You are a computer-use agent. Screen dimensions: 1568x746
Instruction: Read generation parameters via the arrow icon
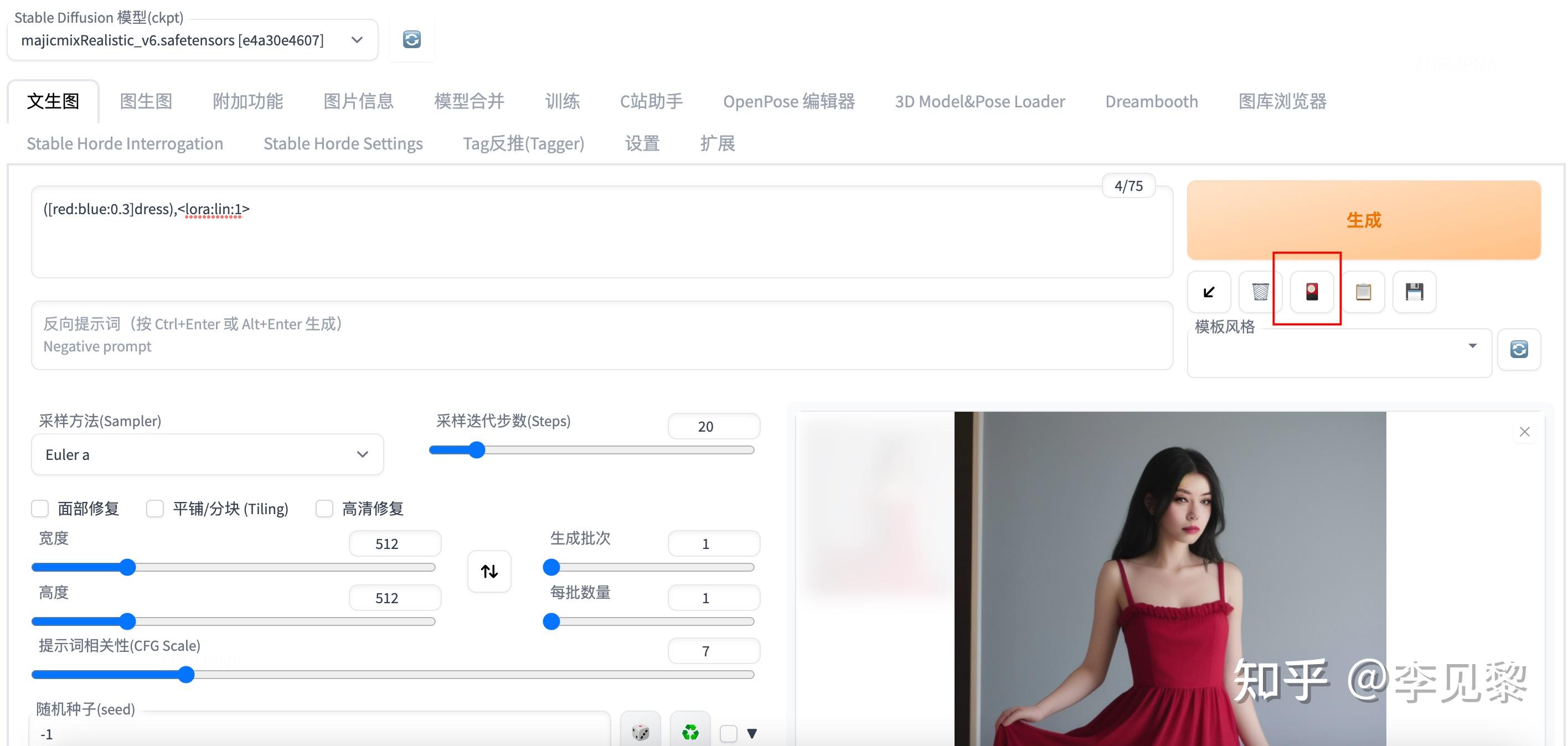[1208, 292]
